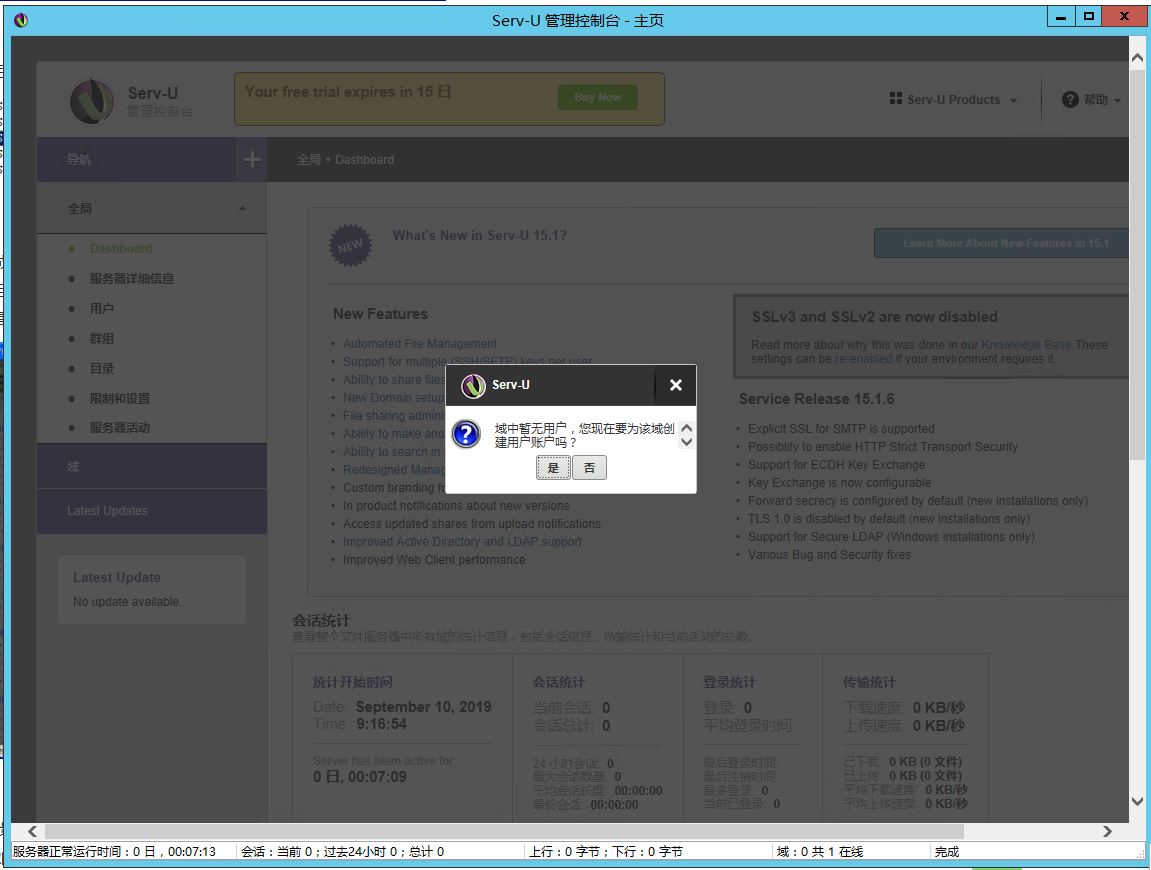Open Improved Active Directory and LDAP support link
This screenshot has width=1151, height=870.
tap(462, 542)
